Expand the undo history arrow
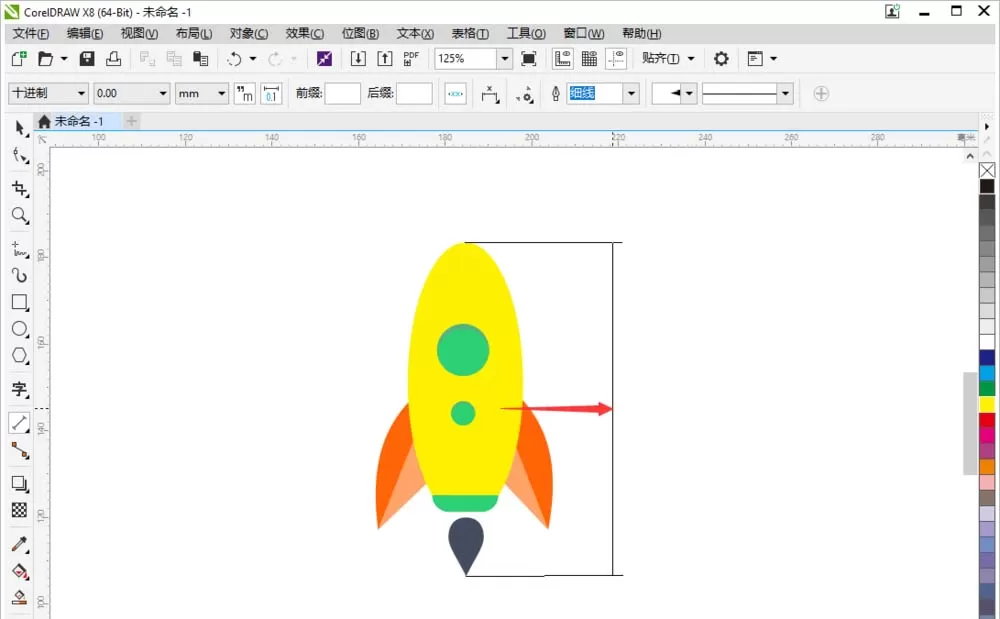Viewport: 1000px width, 619px height. click(253, 59)
